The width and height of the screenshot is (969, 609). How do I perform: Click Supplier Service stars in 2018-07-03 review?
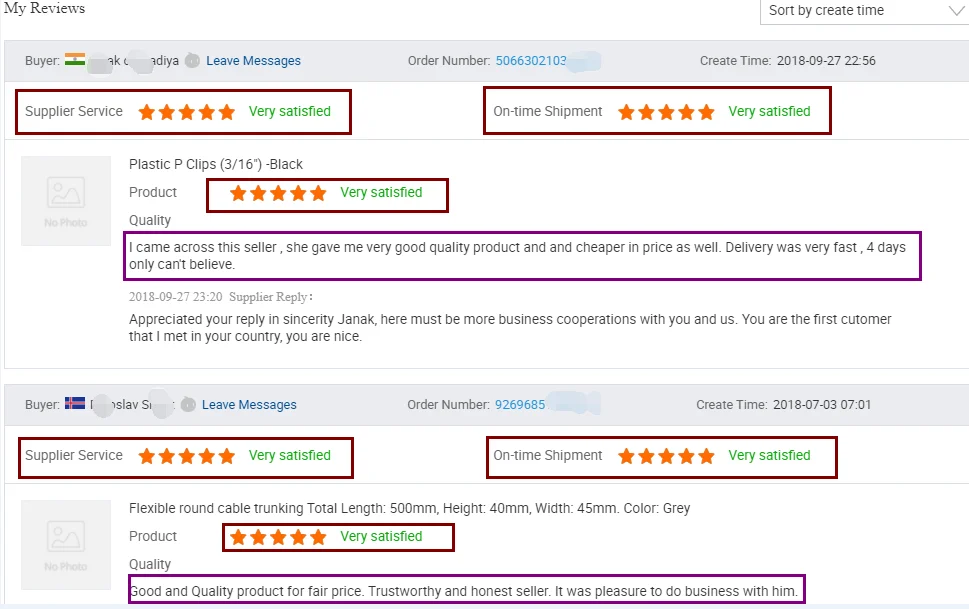(187, 456)
